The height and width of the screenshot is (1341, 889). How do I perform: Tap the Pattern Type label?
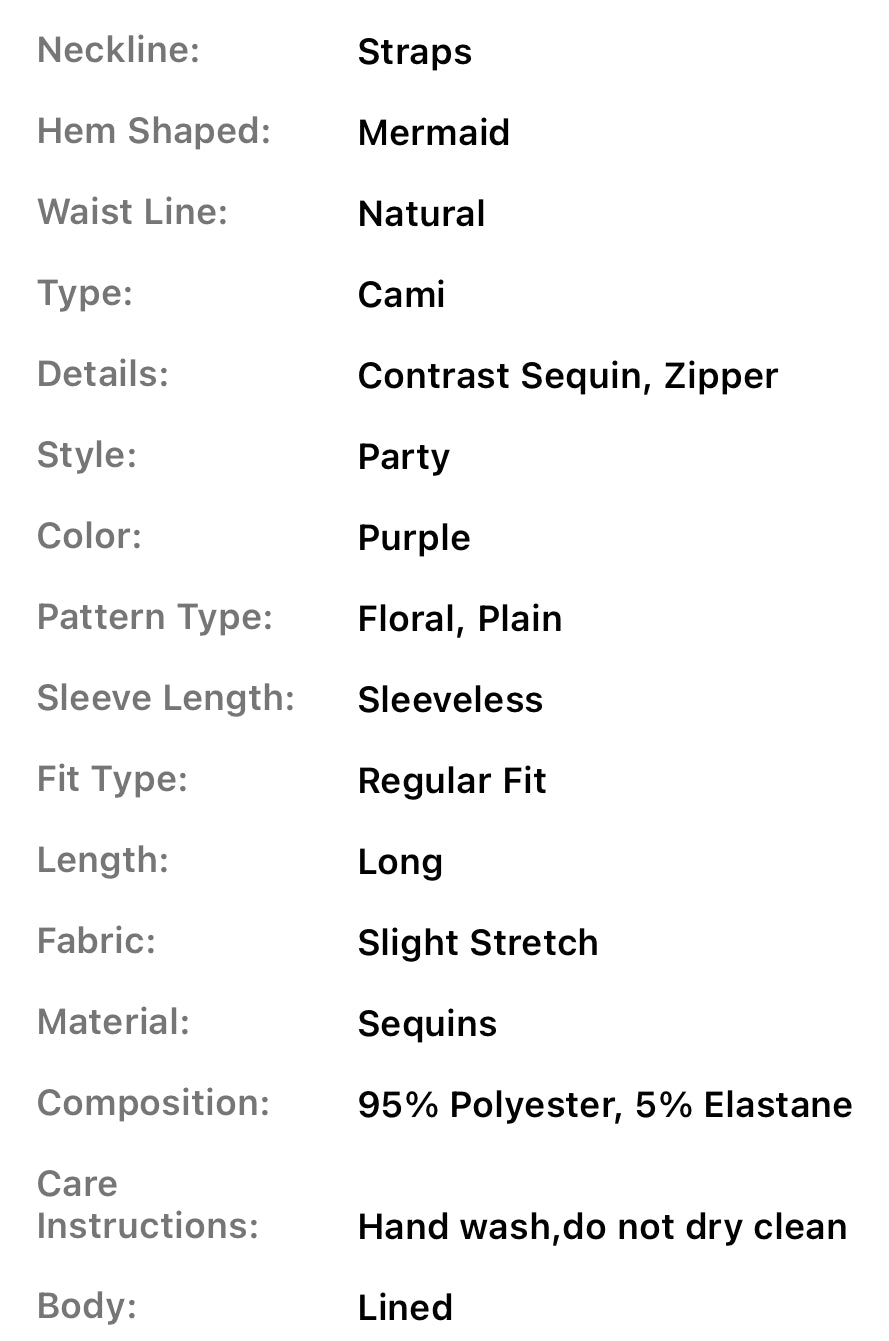[x=154, y=617]
